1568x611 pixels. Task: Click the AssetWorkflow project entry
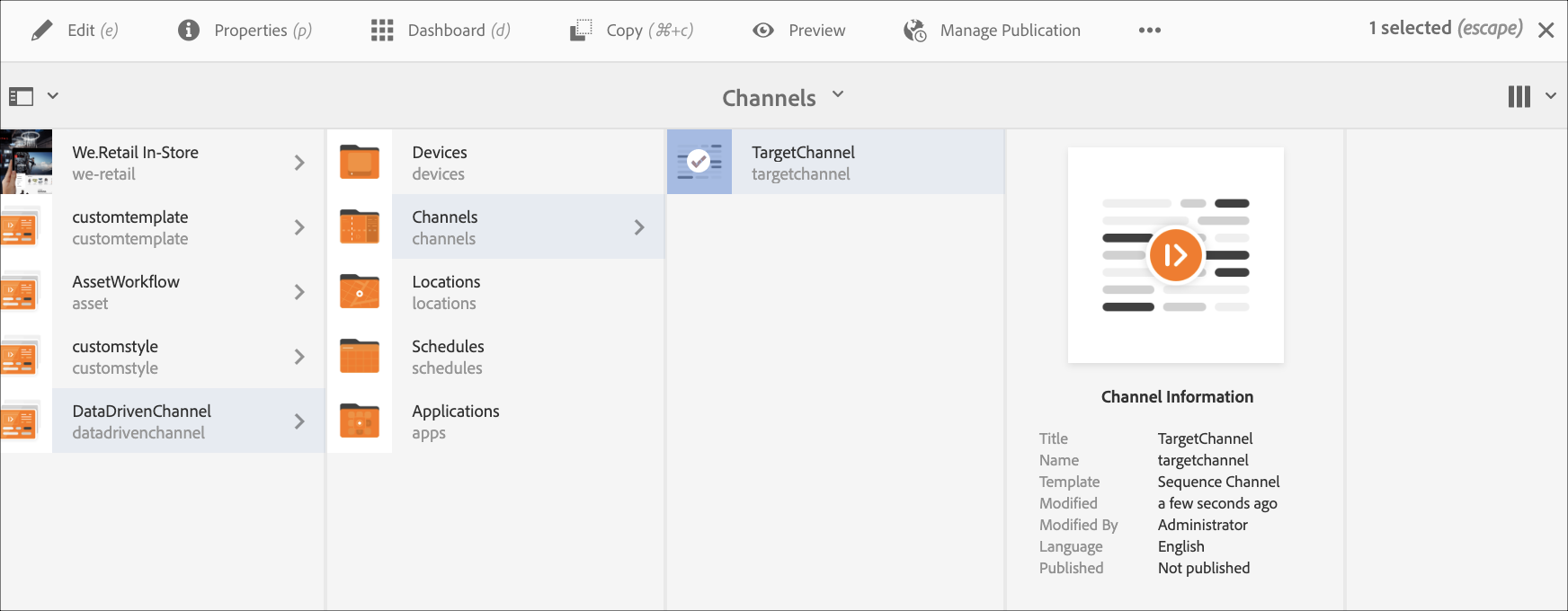click(126, 292)
